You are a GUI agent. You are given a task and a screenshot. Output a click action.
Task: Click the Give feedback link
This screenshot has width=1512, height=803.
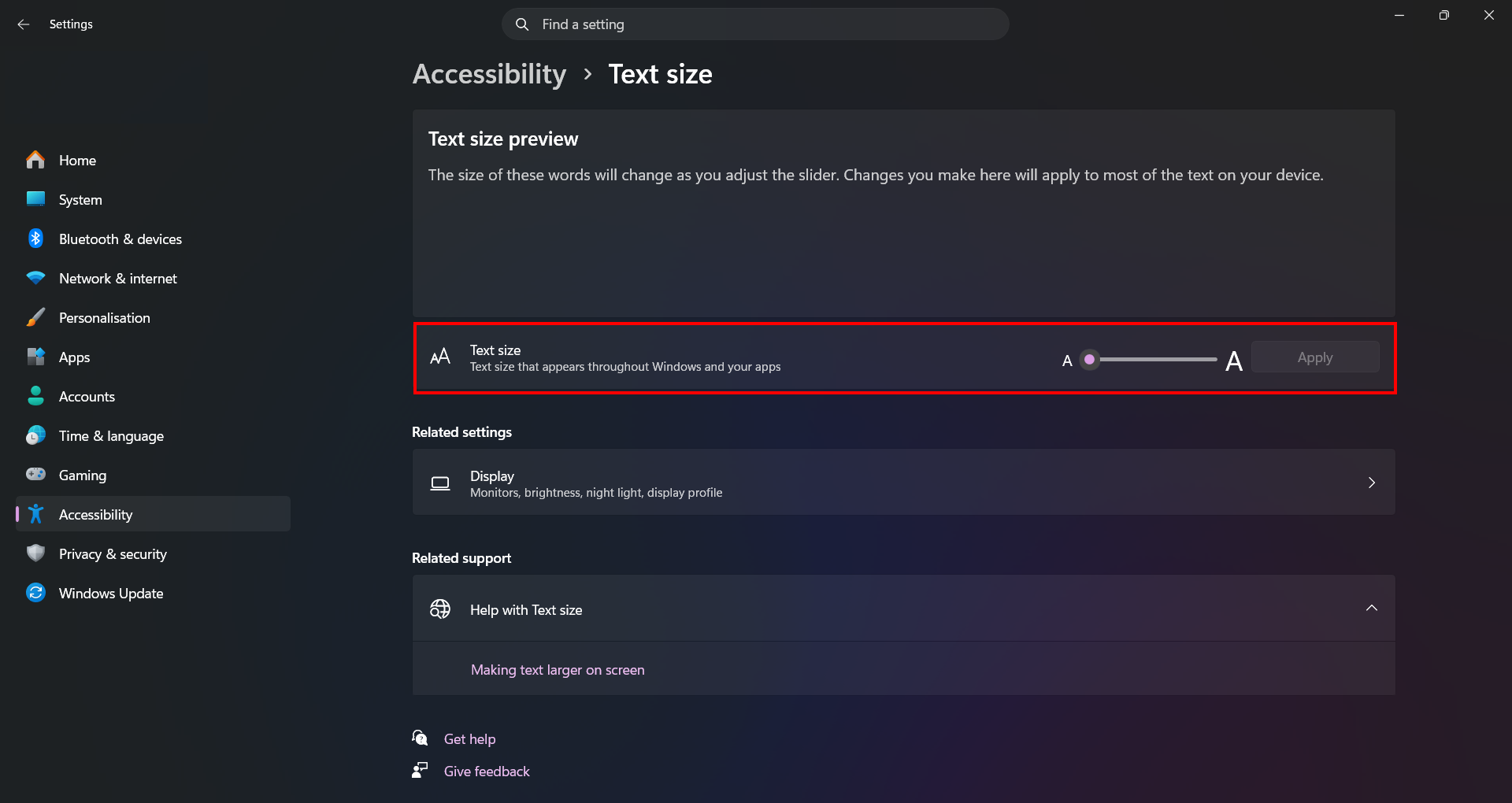(487, 772)
